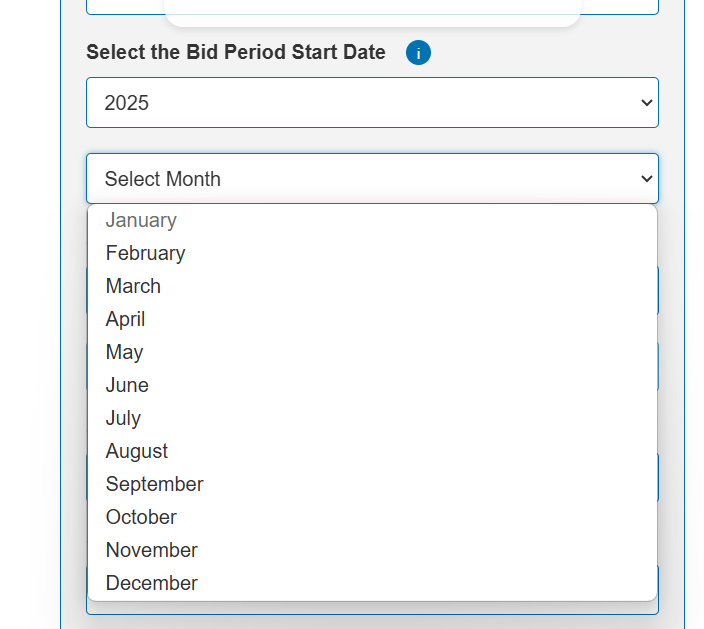Click the field partly hidden below December
The image size is (704, 629).
pyautogui.click(x=371, y=608)
